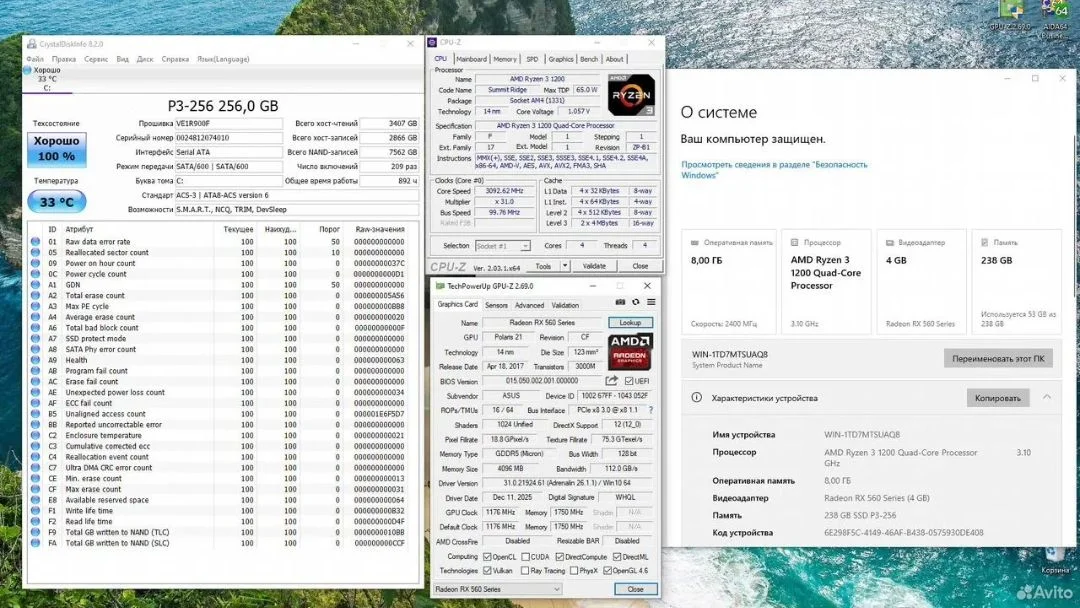Screen dimensions: 1080x608
Task: Click the status circle of Power on hour count
Action: [35, 263]
